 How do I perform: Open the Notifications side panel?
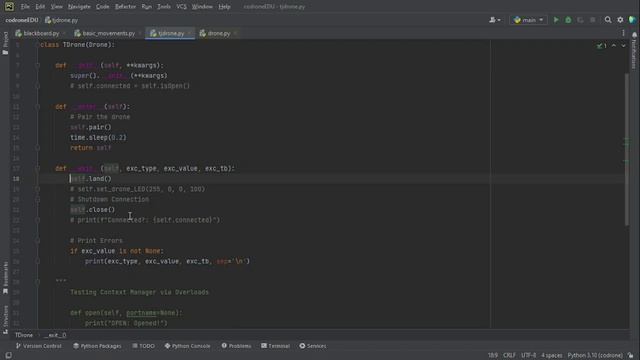pos(634,51)
